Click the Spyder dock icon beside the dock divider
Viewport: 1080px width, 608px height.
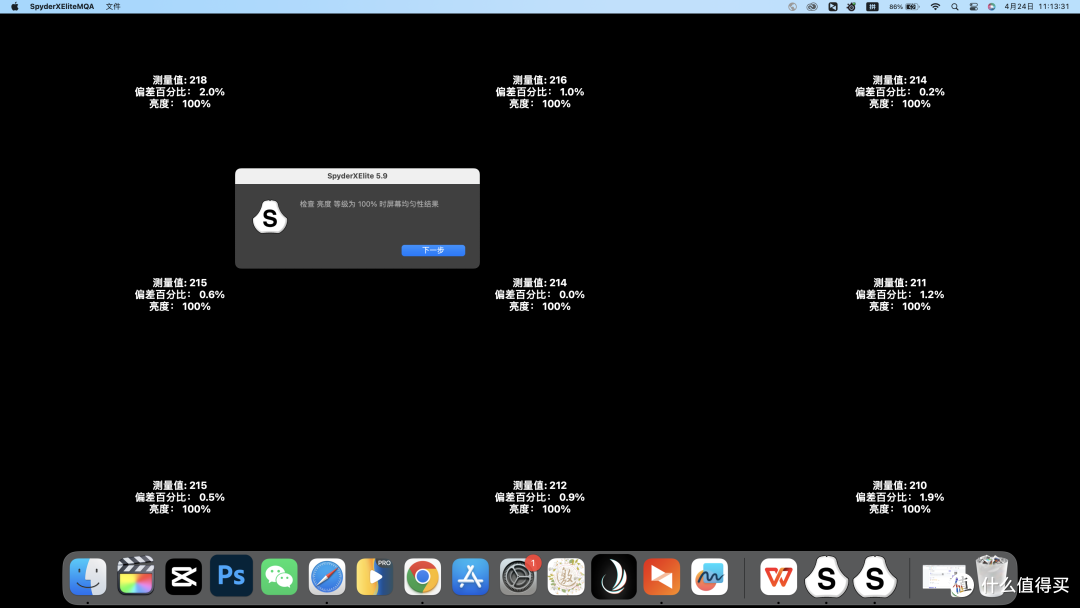pyautogui.click(x=875, y=576)
